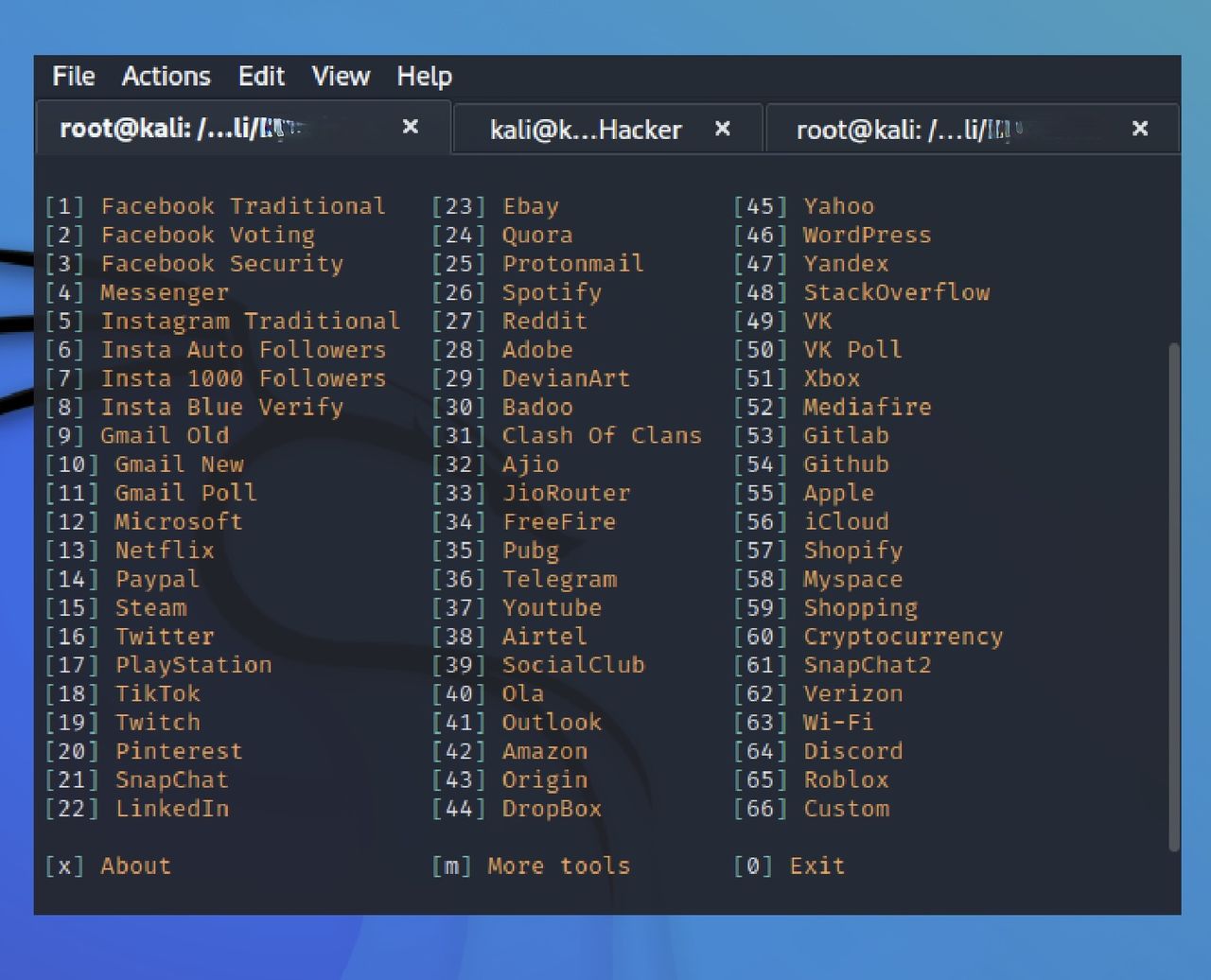Click the 'Twitch' entry
Image resolution: width=1211 pixels, height=980 pixels.
(x=158, y=722)
